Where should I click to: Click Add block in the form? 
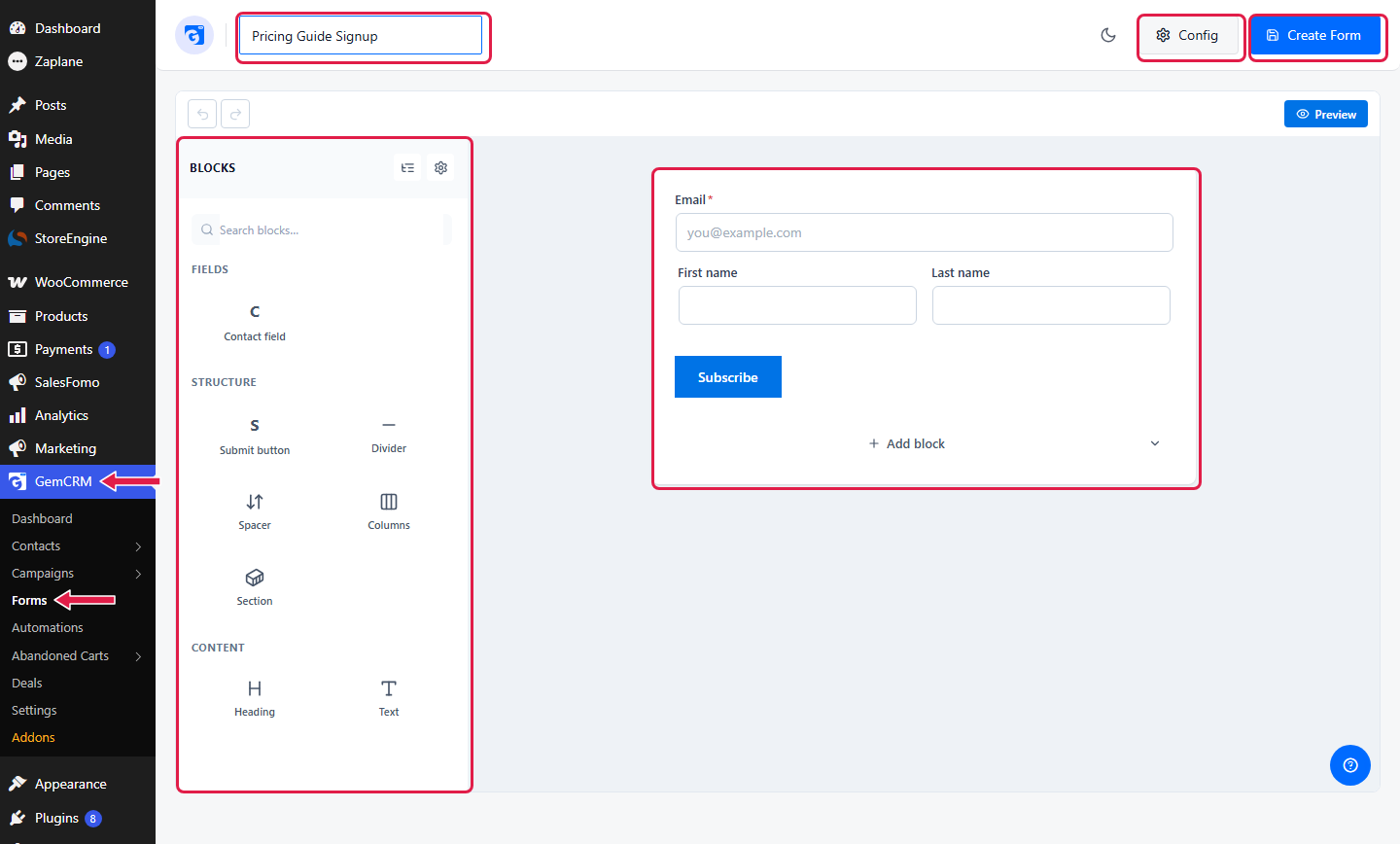coord(906,443)
